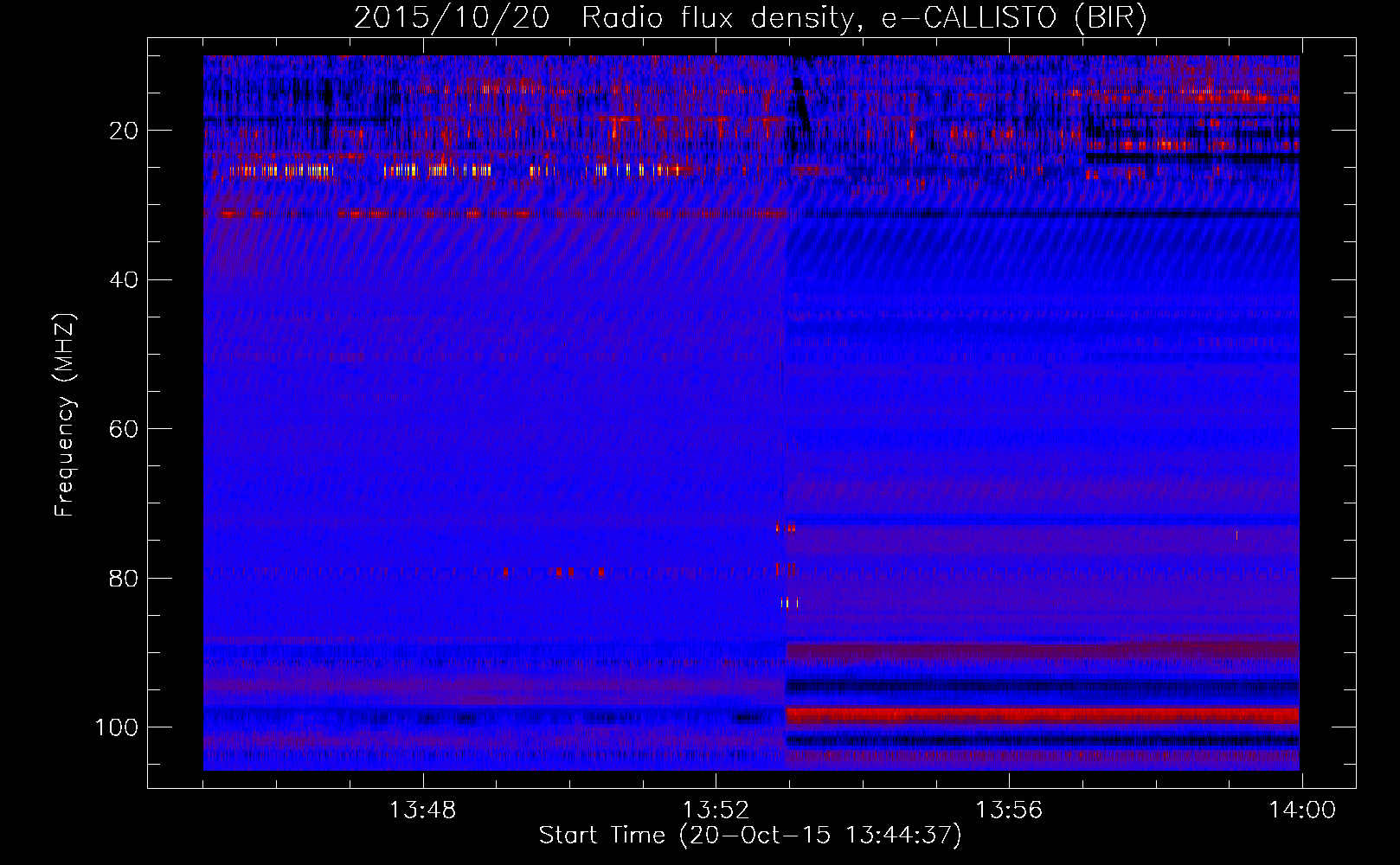
Task: Click the '40' frequency tick label
Action: pos(124,280)
